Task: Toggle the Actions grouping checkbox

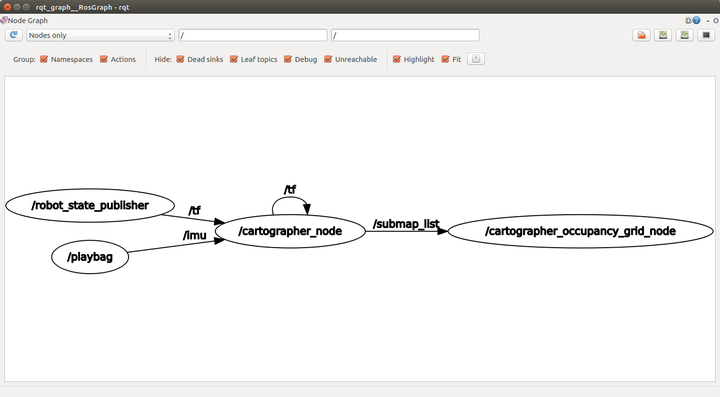Action: click(104, 59)
